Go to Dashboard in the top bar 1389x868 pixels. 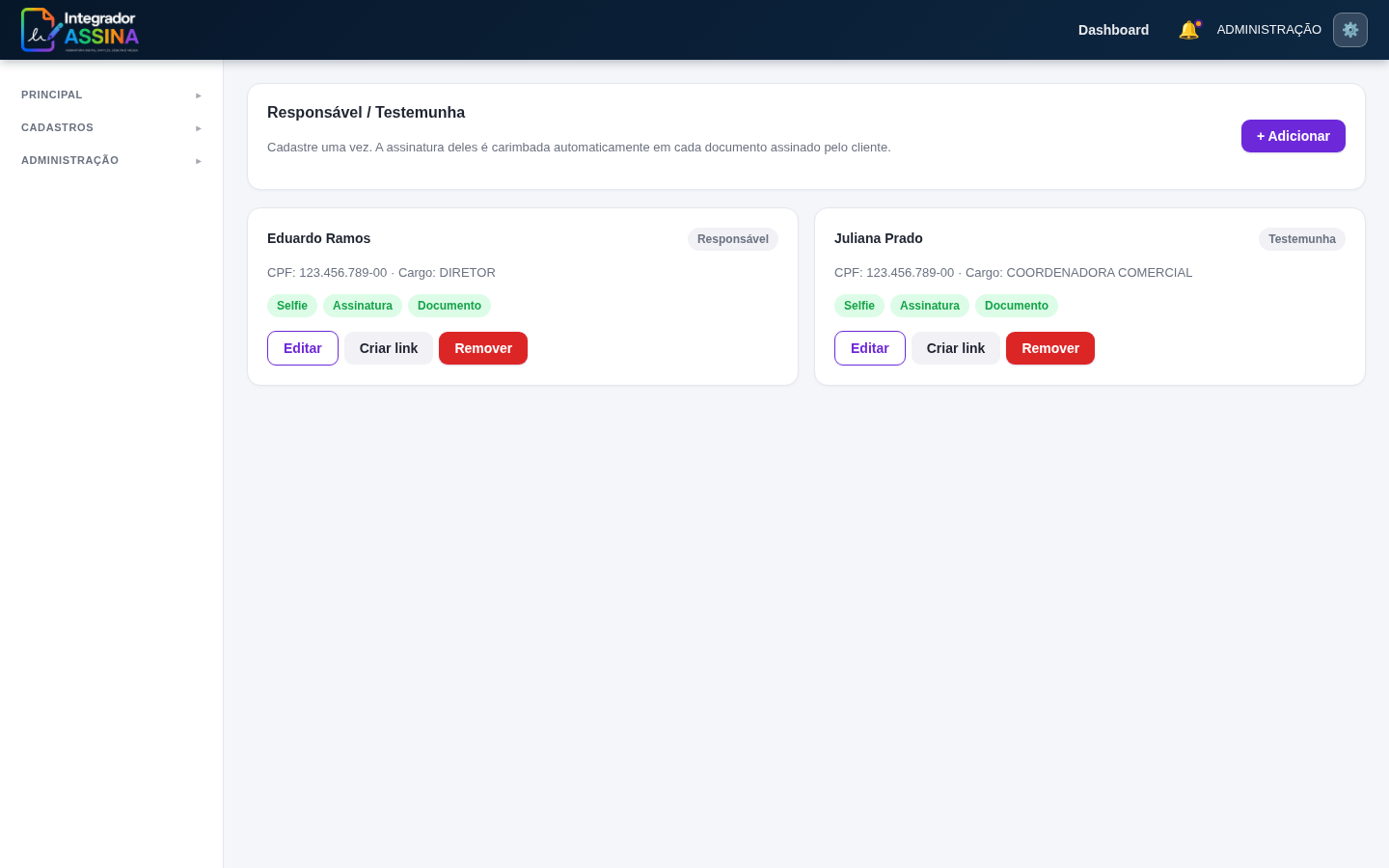[1113, 30]
